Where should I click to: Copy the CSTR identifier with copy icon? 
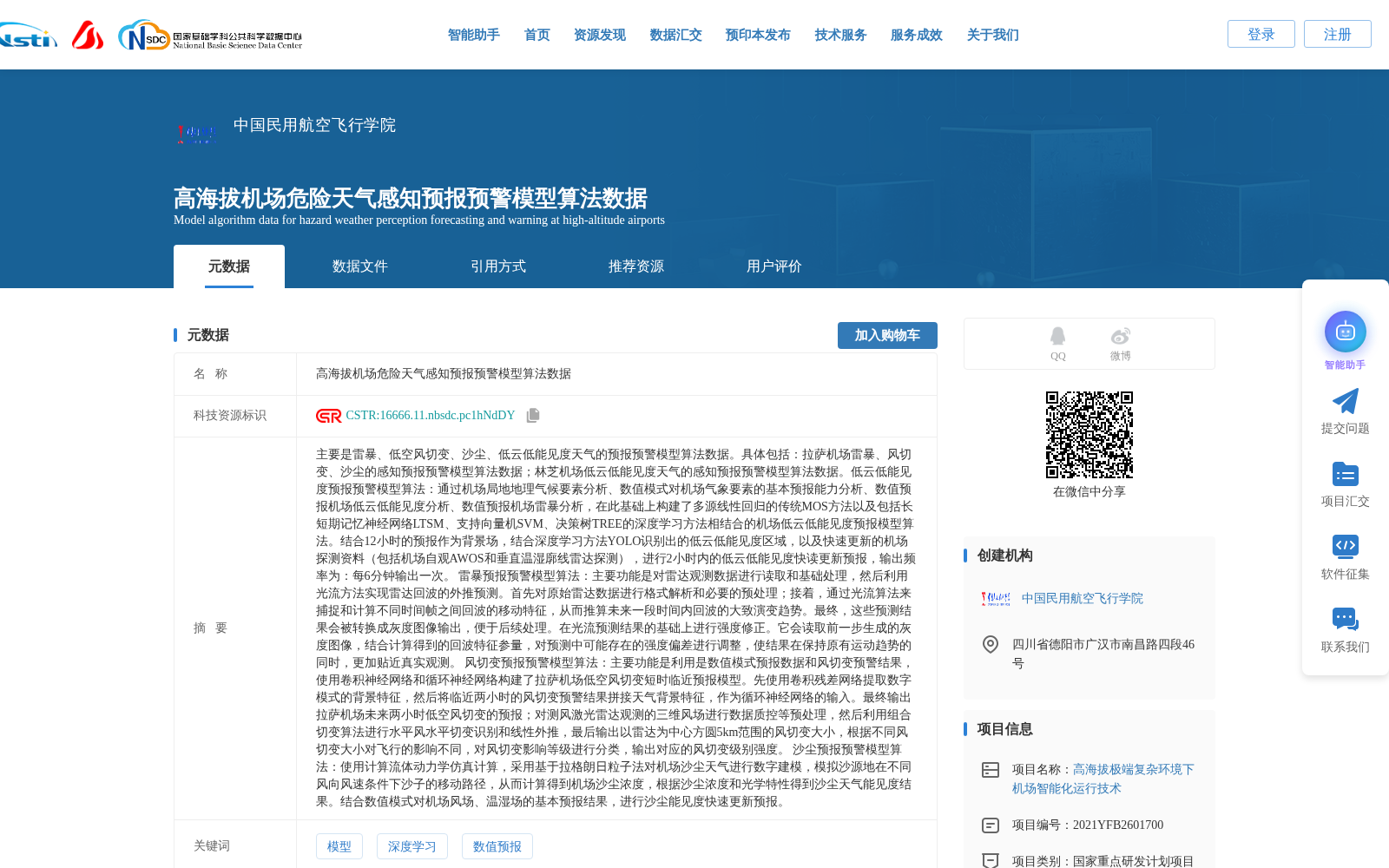(533, 416)
